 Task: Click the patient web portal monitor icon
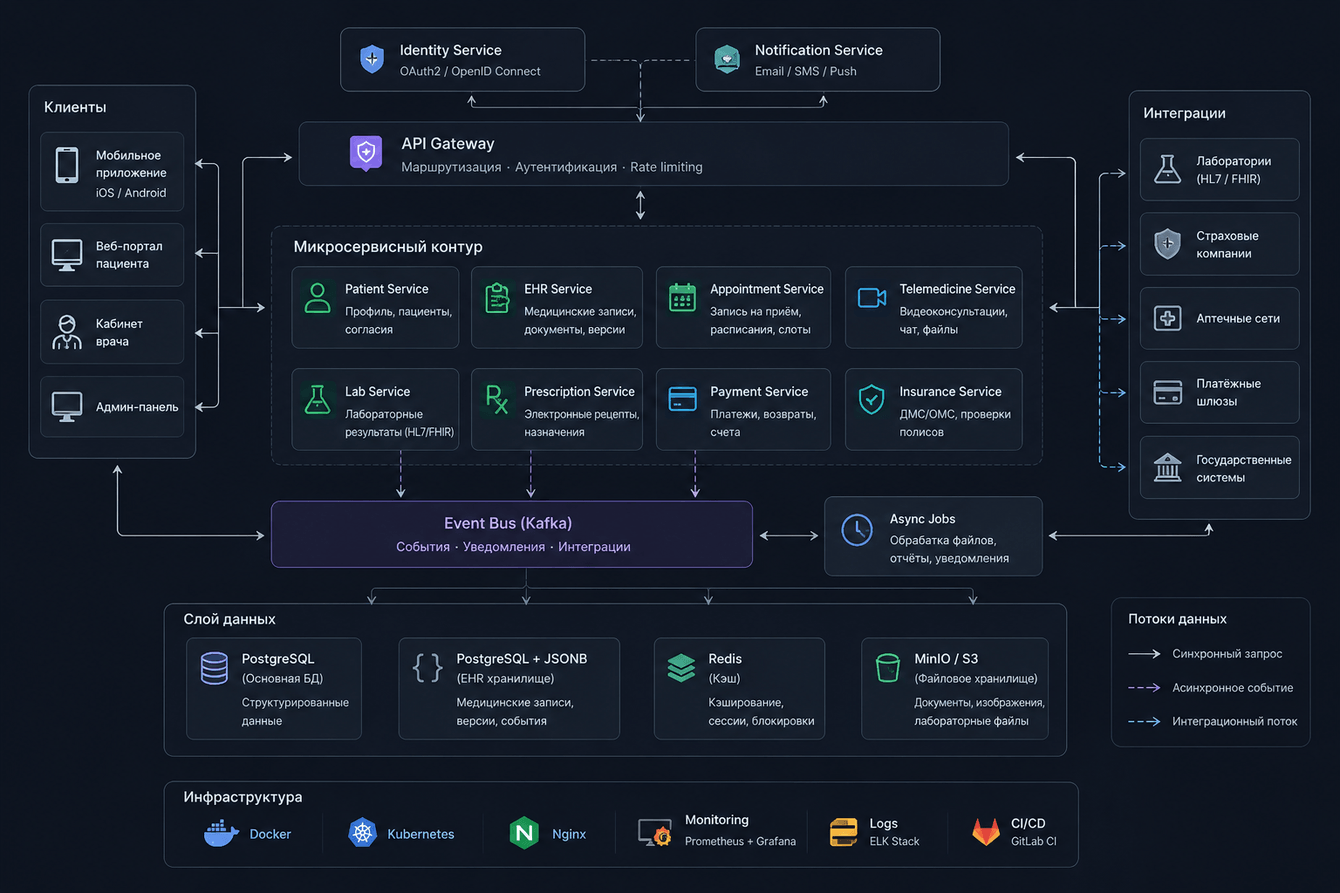tap(67, 255)
